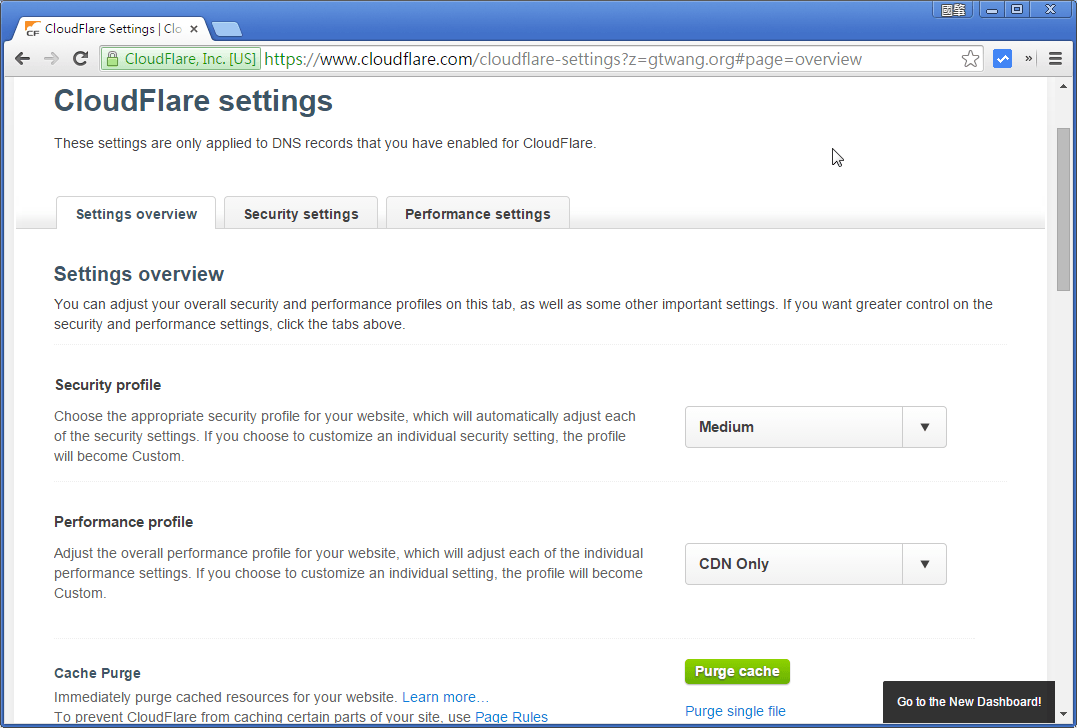1077x728 pixels.
Task: Click the CloudFlare, Inc. padlock badge
Action: (x=180, y=58)
